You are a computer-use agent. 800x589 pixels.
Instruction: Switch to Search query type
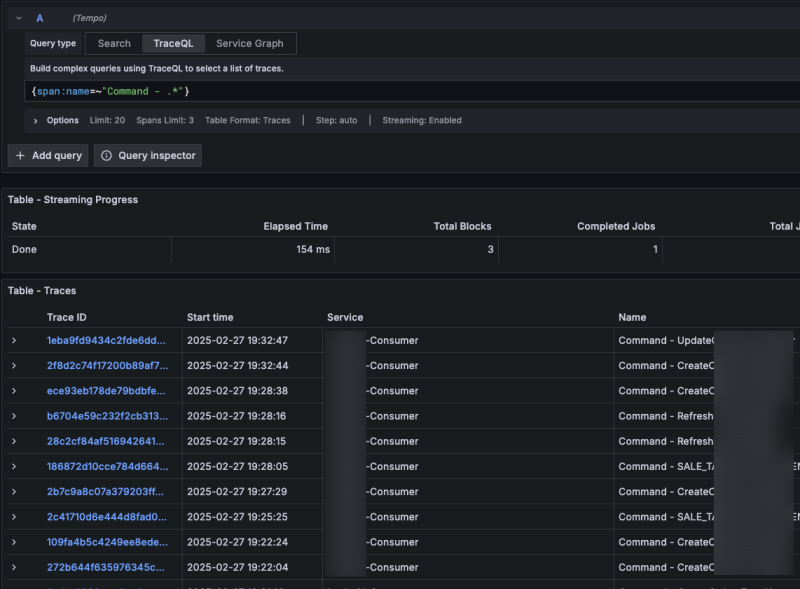click(114, 43)
